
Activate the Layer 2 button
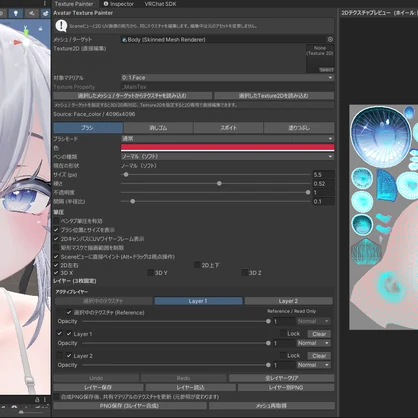tap(288, 301)
